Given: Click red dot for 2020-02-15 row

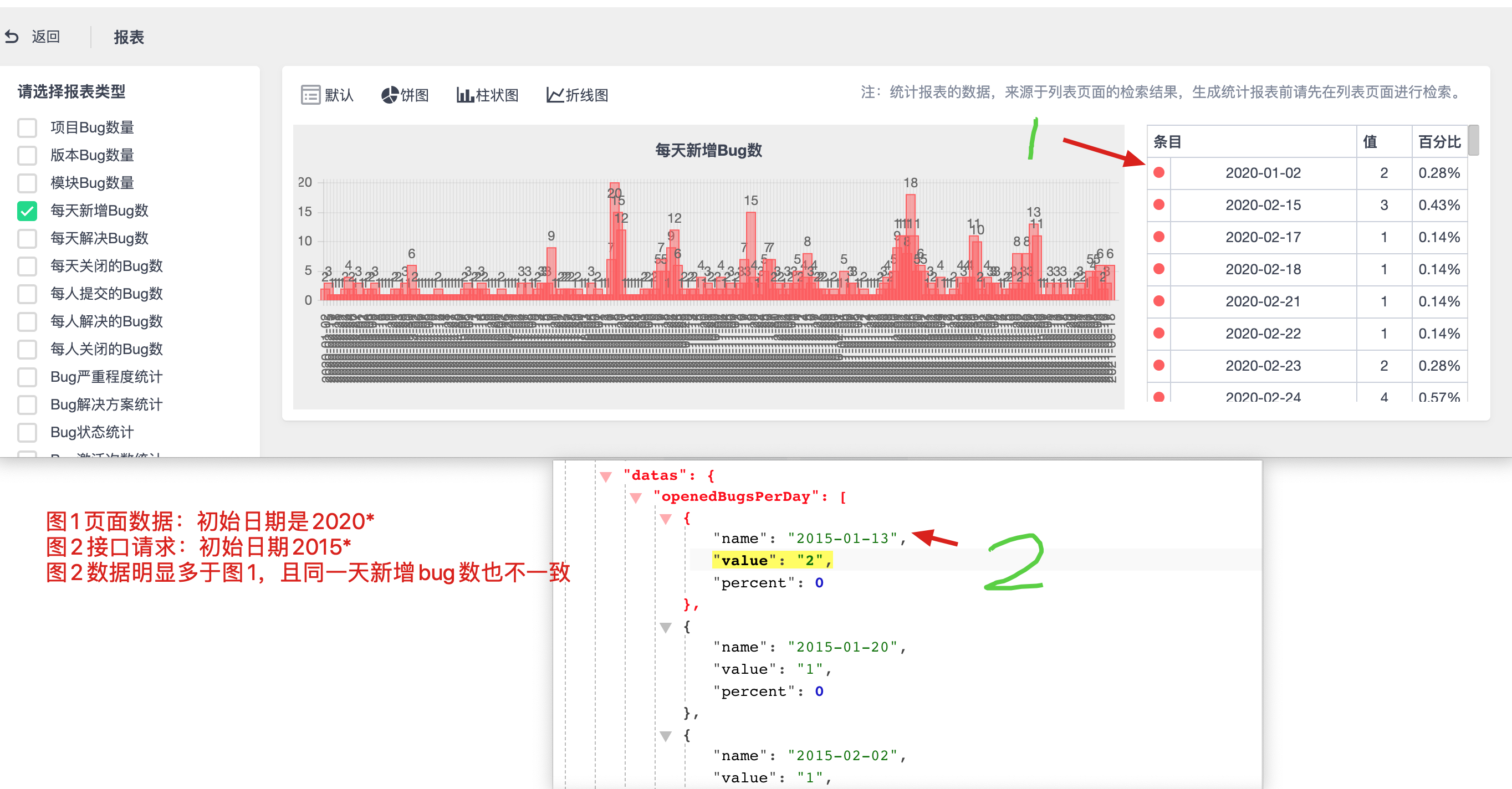Looking at the screenshot, I should tap(1158, 204).
